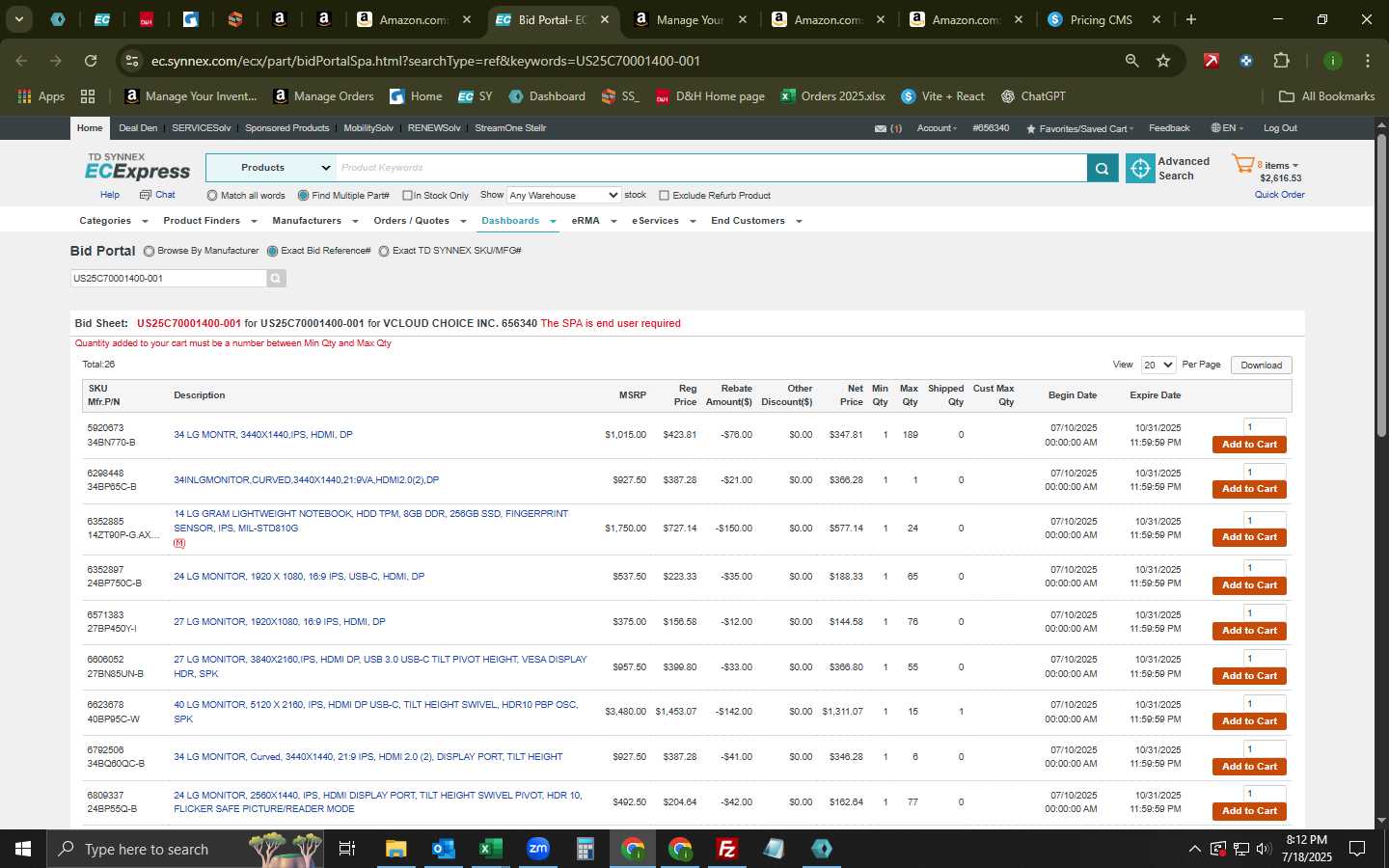Add 14ZT90P LG Gram notebook to cart

point(1249,537)
